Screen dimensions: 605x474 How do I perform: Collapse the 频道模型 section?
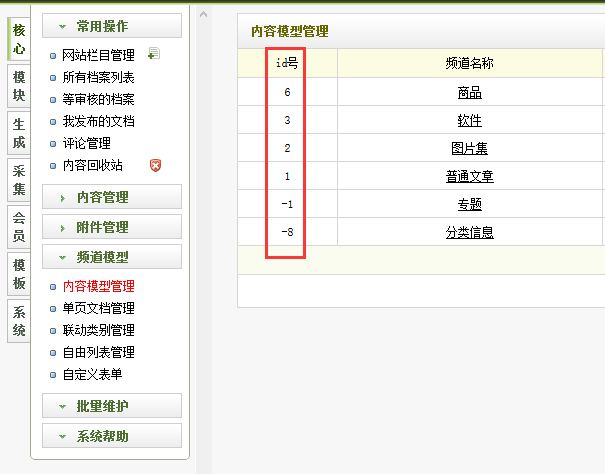point(112,257)
